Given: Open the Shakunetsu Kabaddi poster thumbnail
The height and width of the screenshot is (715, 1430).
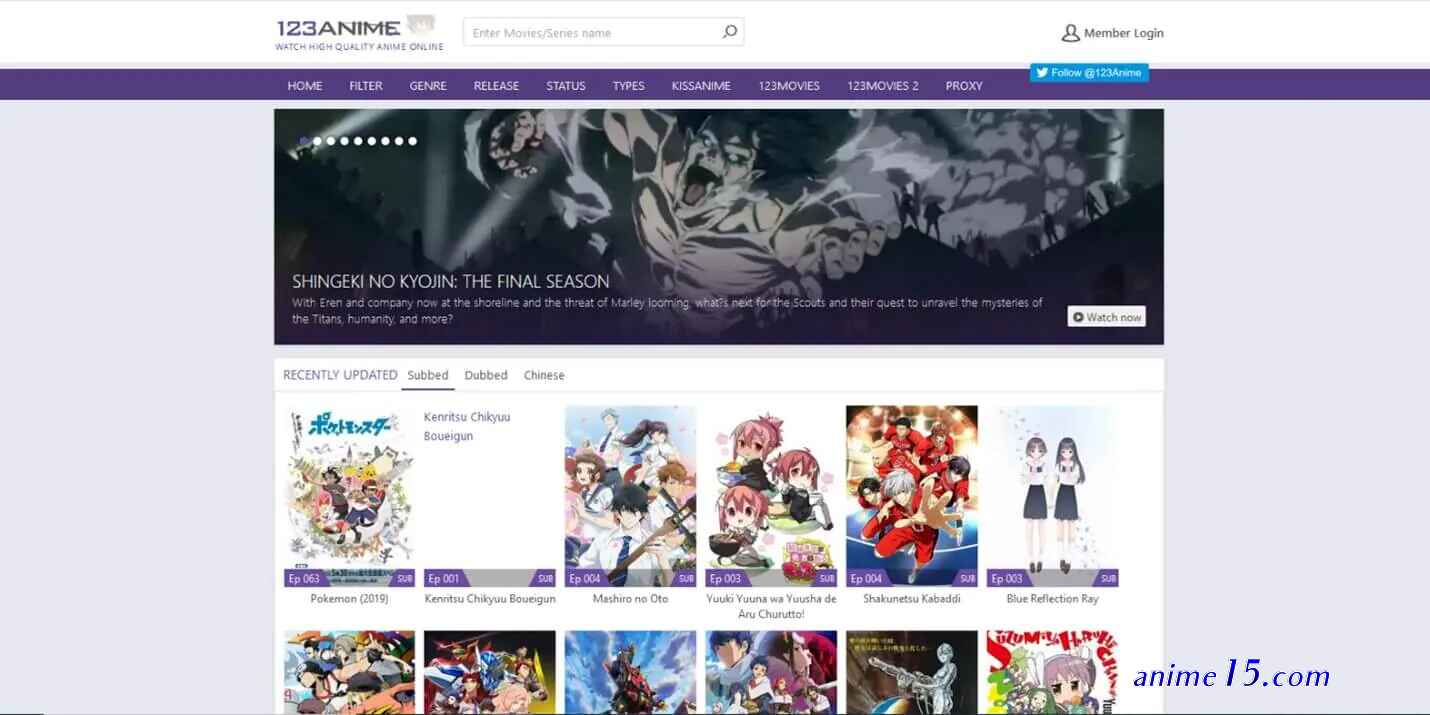Looking at the screenshot, I should pos(912,496).
